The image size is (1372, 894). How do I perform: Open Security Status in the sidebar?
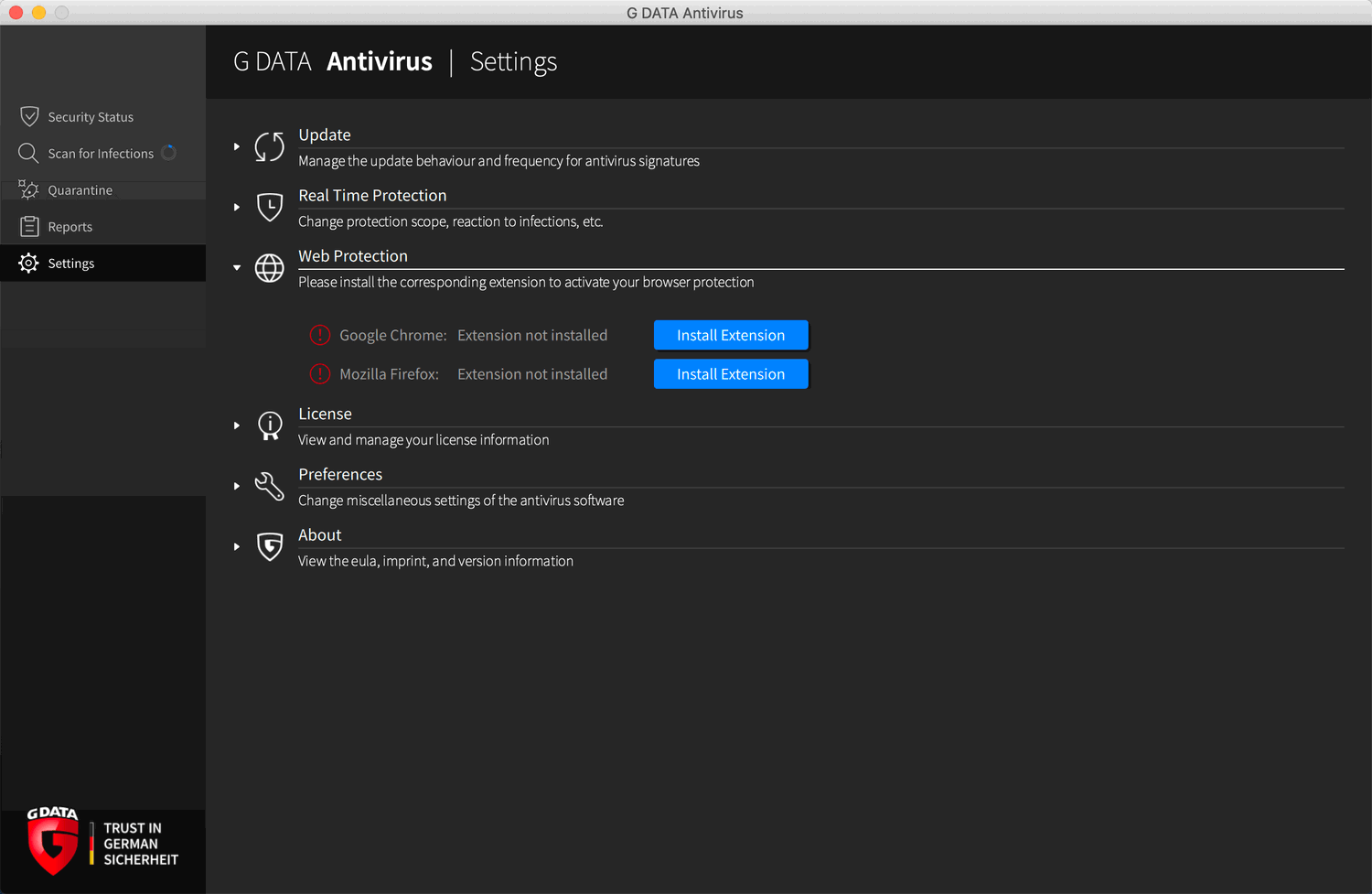[91, 117]
